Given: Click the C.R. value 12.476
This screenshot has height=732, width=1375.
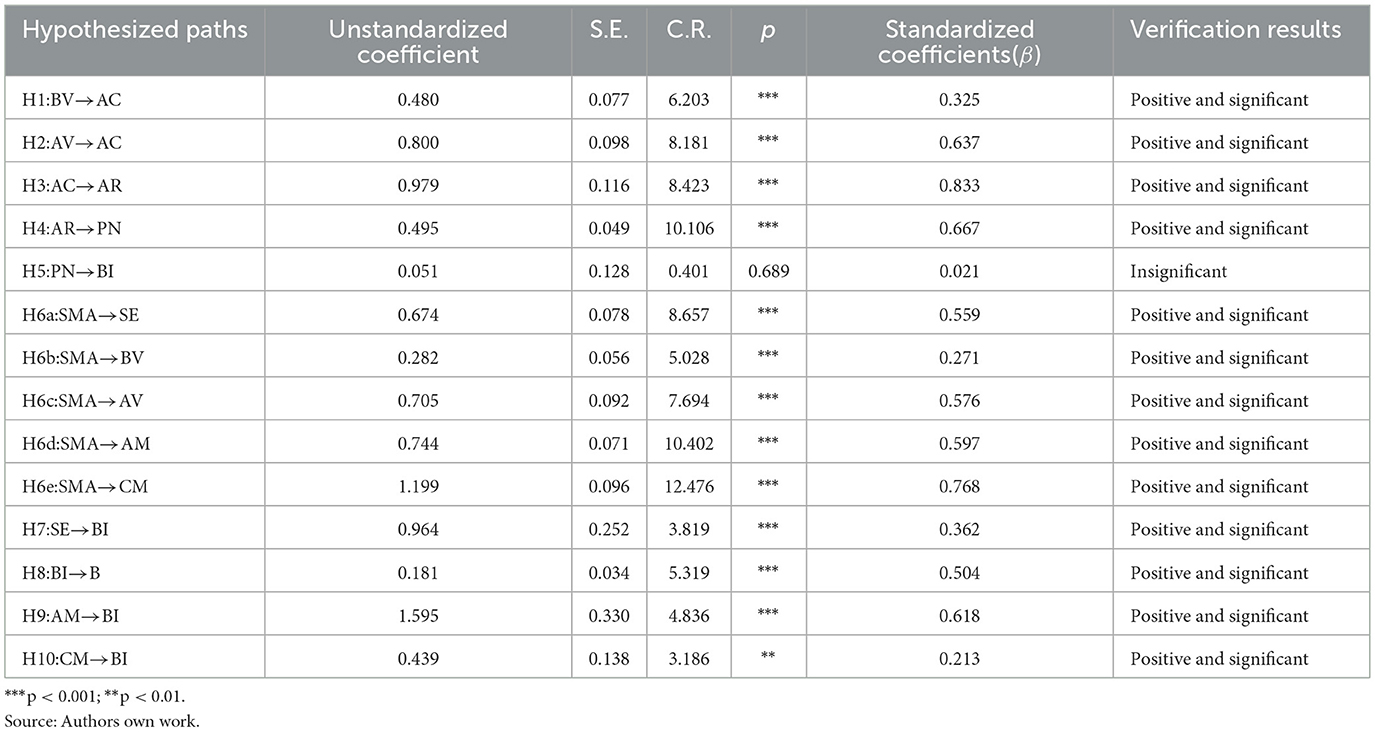Looking at the screenshot, I should (688, 487).
